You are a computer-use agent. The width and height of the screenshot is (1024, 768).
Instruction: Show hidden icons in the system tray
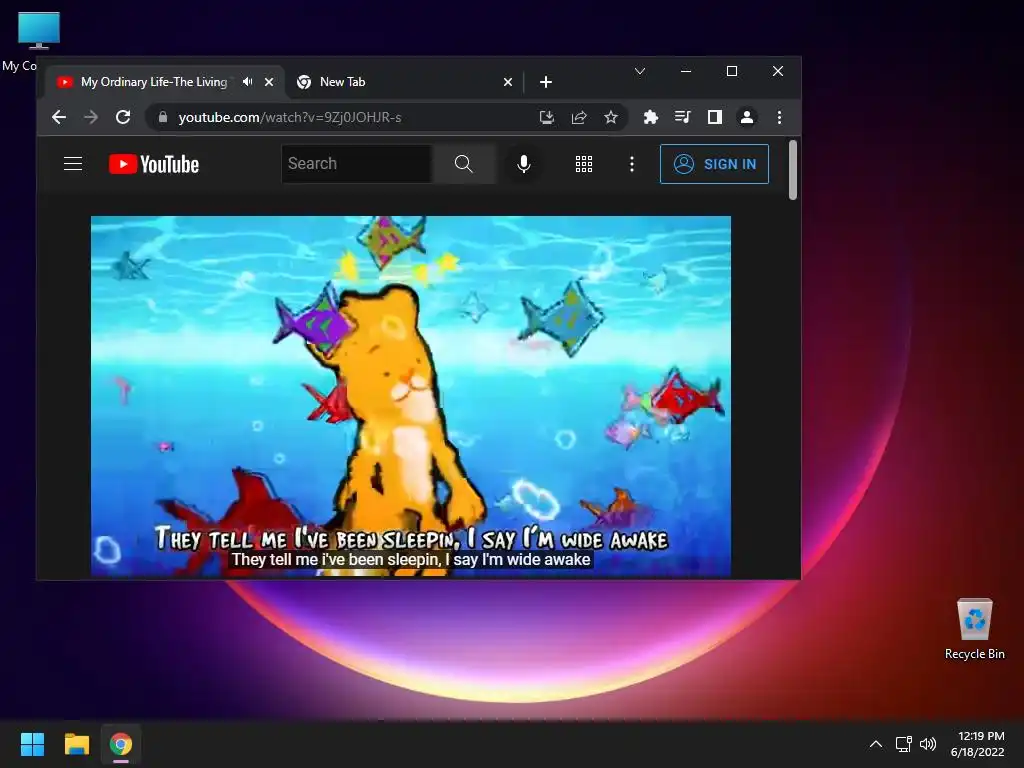[876, 744]
